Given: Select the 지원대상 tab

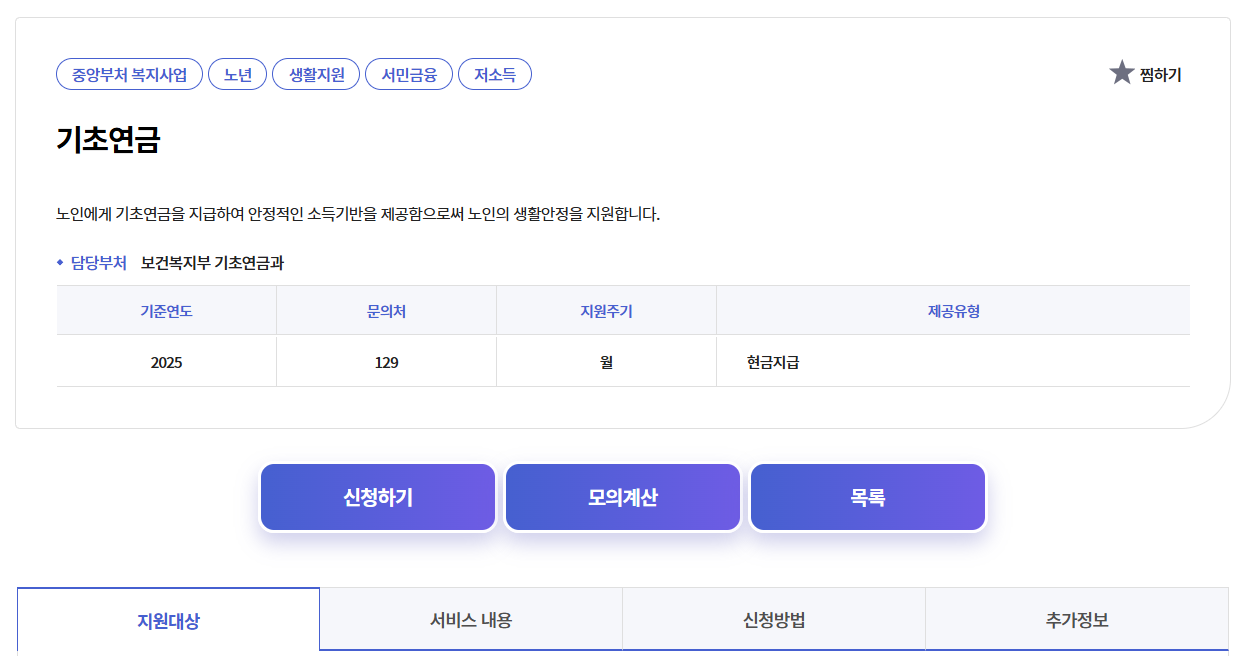Looking at the screenshot, I should point(168,619).
